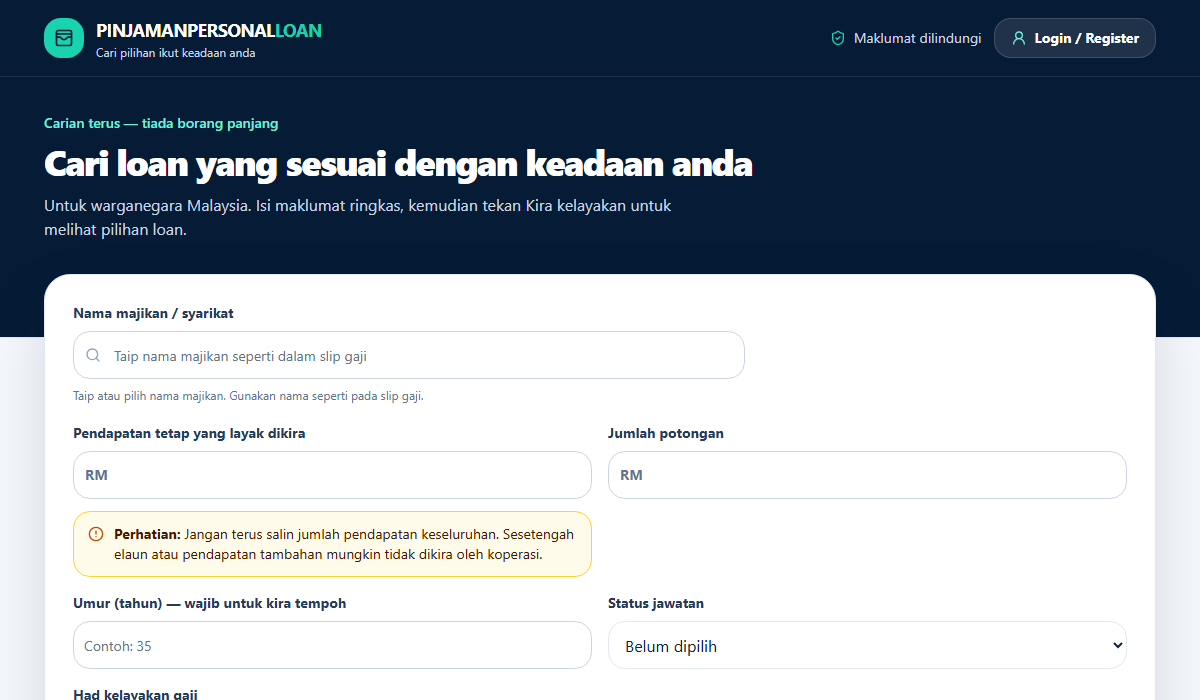
Task: Click the shield icon beside Maklumat dilindungi
Action: [x=838, y=38]
